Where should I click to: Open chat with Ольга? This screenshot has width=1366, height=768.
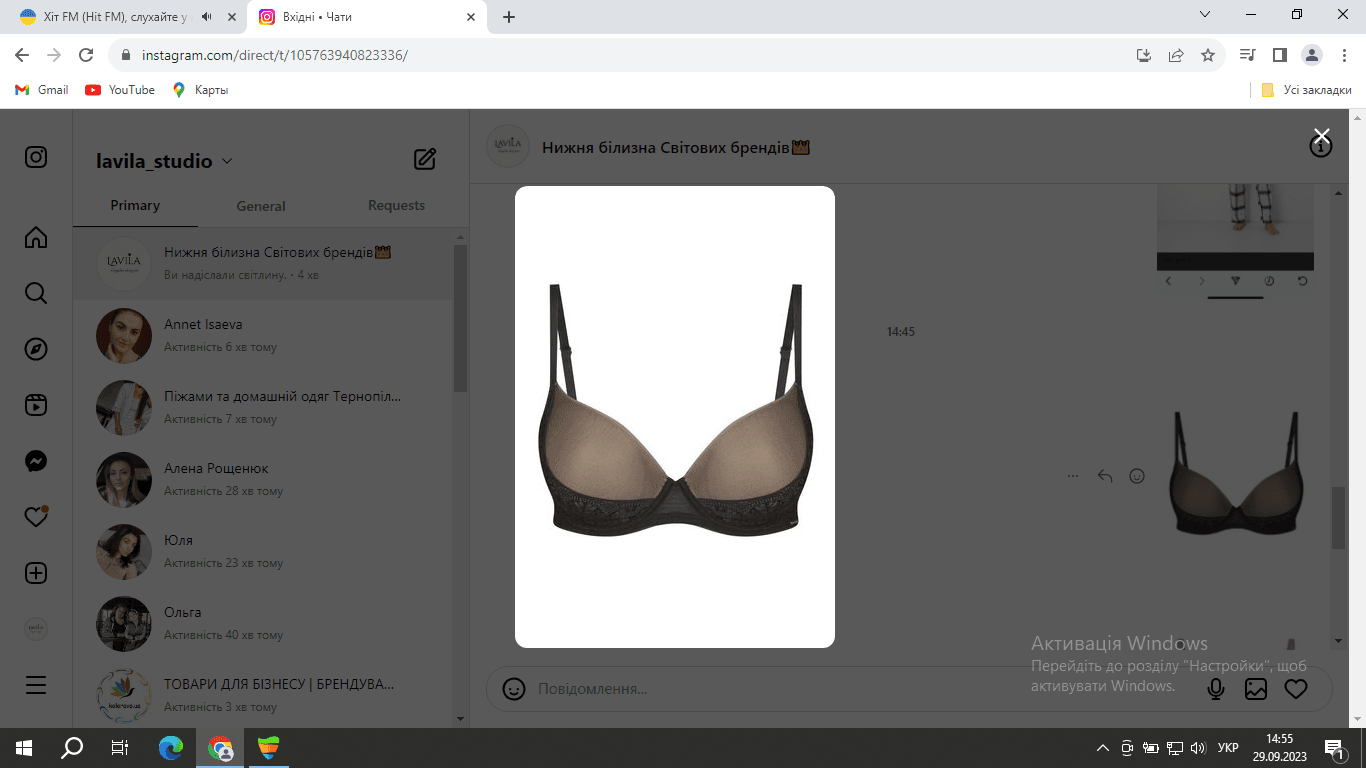click(263, 624)
